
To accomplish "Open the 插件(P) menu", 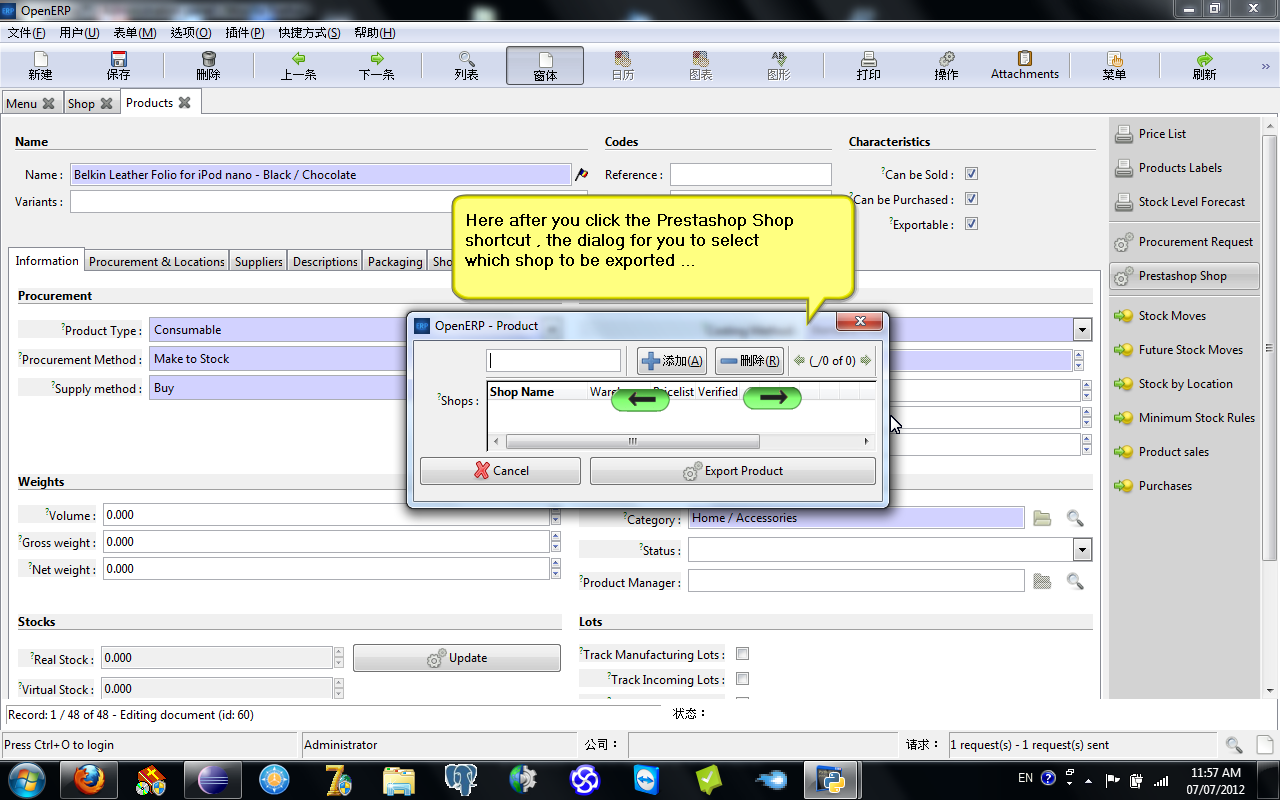I will [243, 33].
